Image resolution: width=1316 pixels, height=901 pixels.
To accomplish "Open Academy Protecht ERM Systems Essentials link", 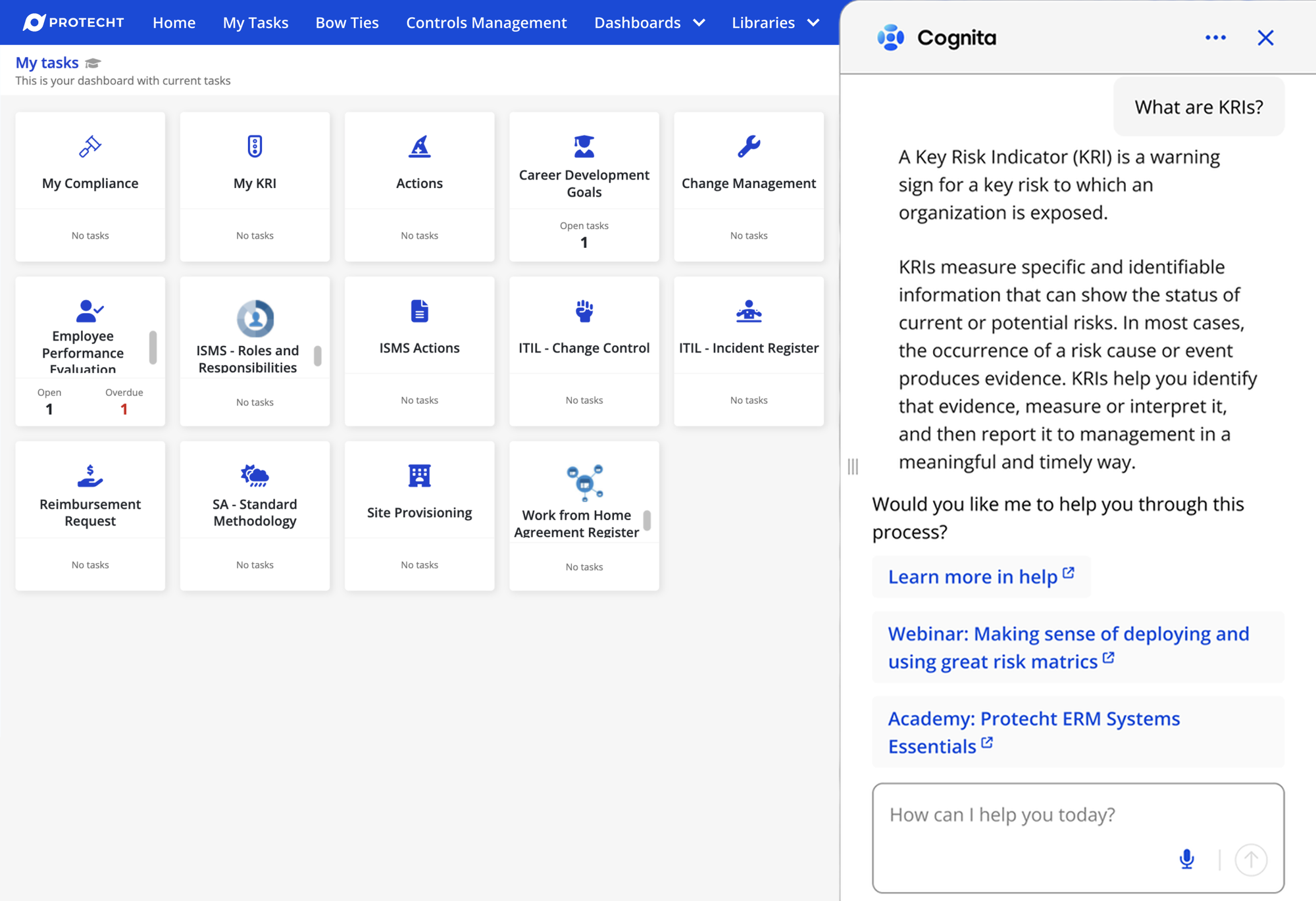I will [x=1033, y=732].
